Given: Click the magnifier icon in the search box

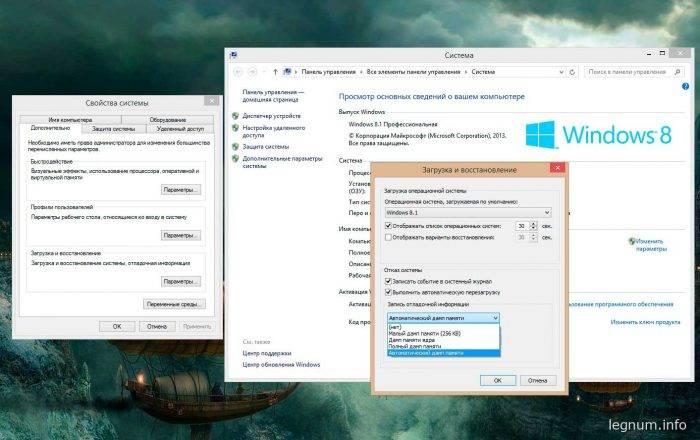Looking at the screenshot, I should click(x=677, y=72).
